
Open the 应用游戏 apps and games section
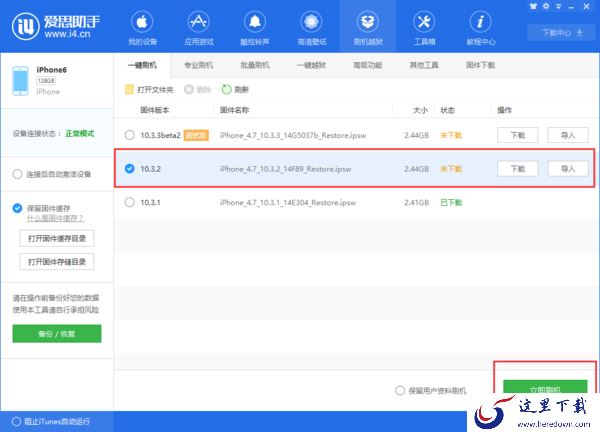198,27
